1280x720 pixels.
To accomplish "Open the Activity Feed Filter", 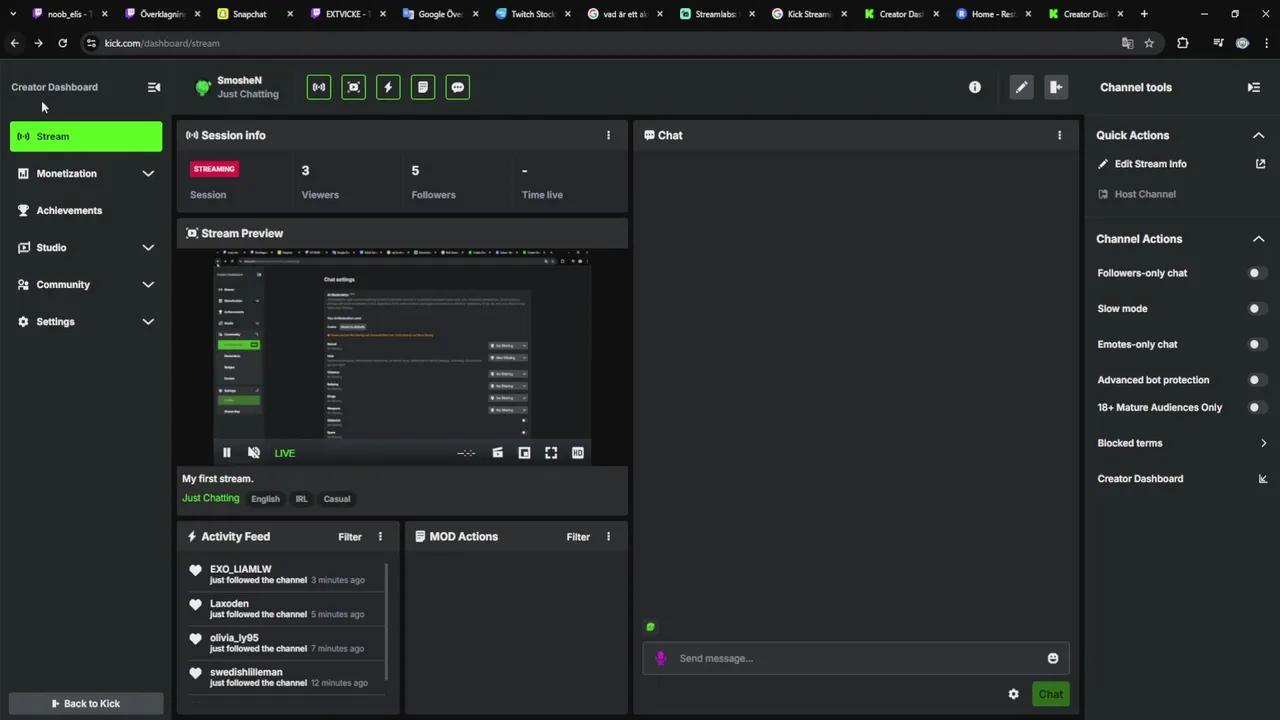I will [350, 537].
